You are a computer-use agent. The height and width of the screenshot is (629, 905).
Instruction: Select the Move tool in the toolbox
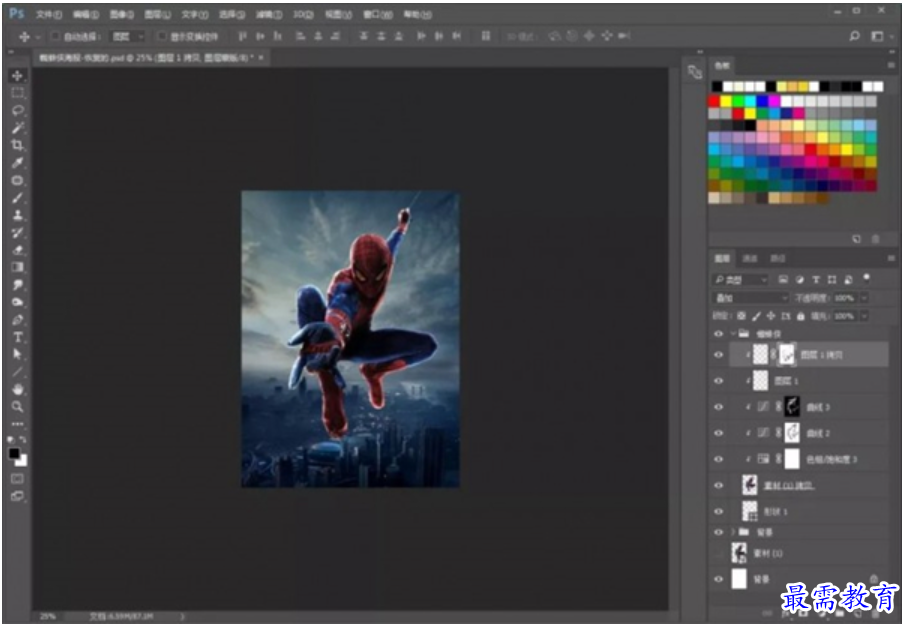point(17,76)
